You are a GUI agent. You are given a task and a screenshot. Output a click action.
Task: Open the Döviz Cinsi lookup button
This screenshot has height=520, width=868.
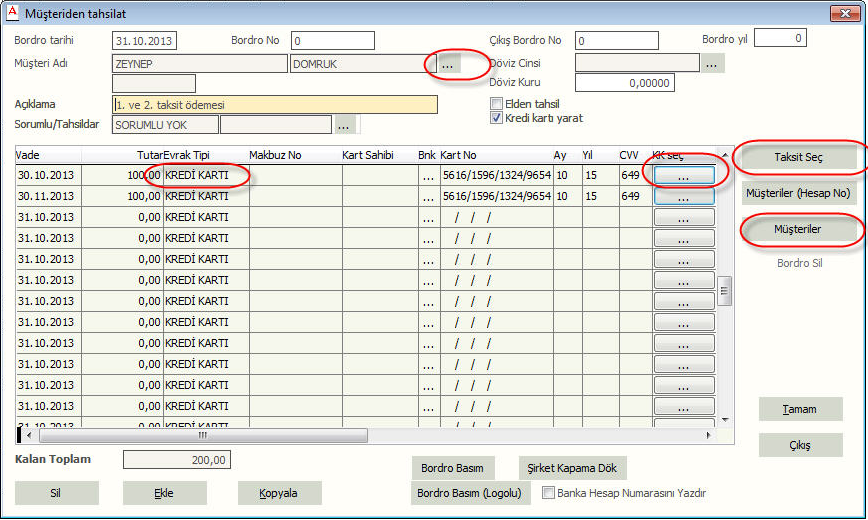[x=712, y=64]
